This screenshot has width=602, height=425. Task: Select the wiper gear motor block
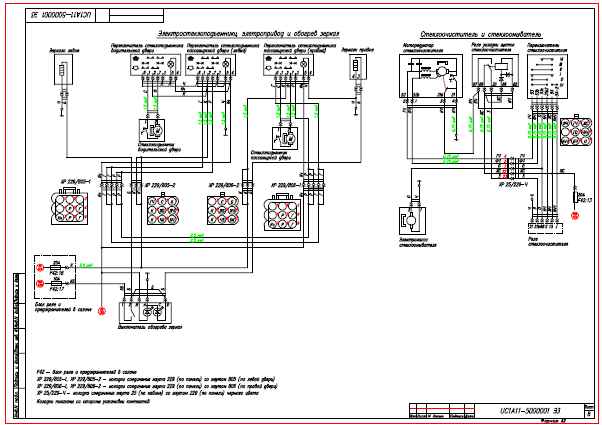point(431,76)
